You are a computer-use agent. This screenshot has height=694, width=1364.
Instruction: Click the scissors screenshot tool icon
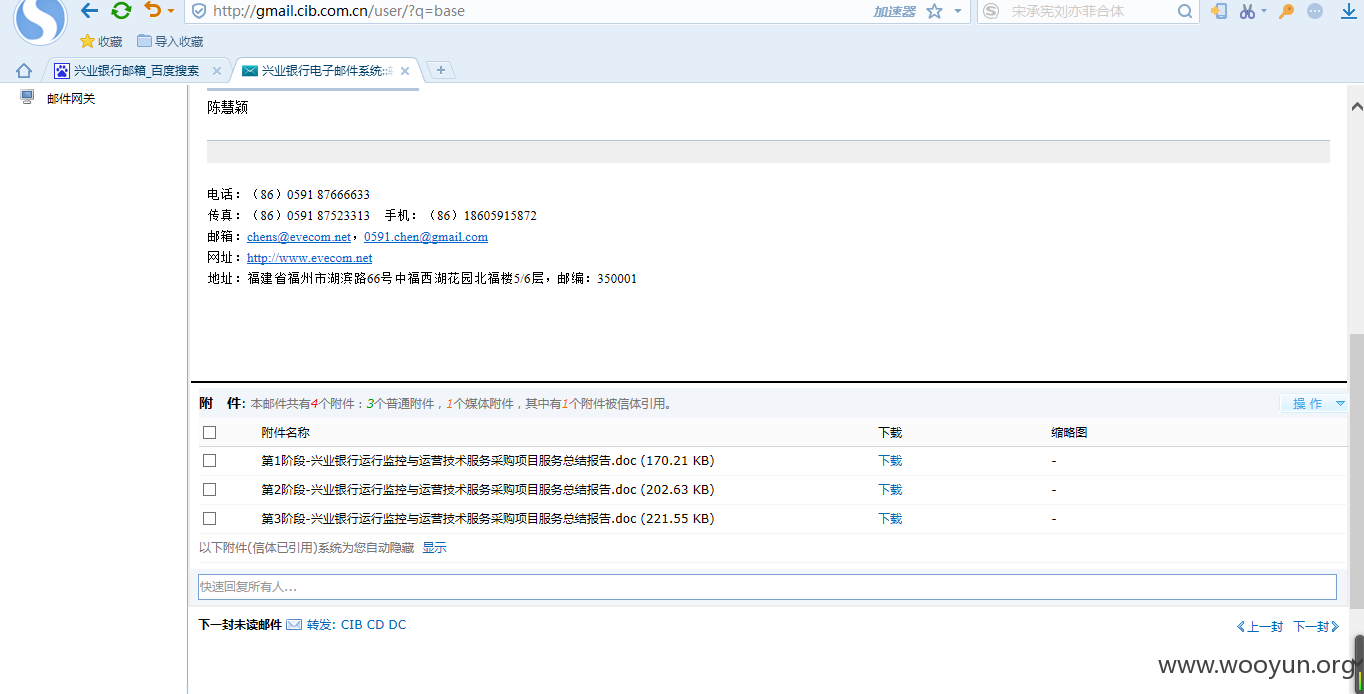[x=1247, y=11]
